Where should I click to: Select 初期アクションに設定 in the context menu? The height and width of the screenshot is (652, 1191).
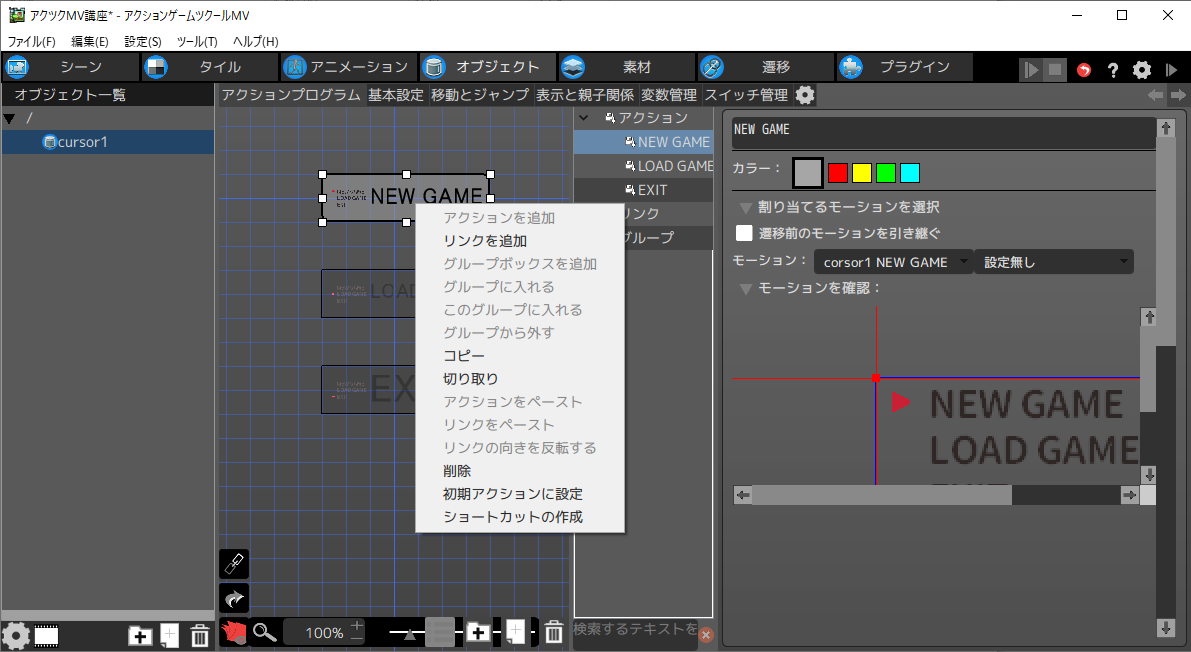(x=513, y=494)
